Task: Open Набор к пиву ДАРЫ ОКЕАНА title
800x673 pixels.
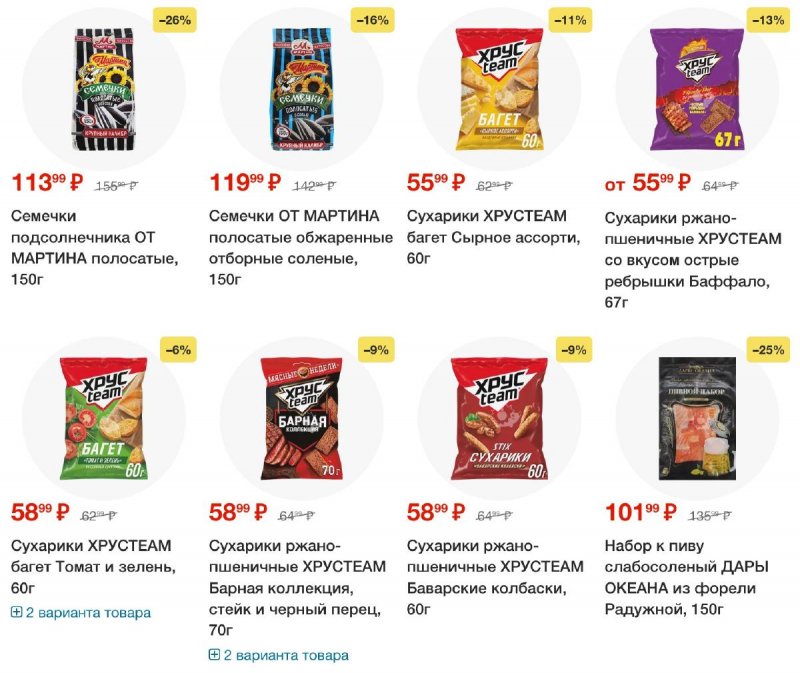Action: click(687, 577)
